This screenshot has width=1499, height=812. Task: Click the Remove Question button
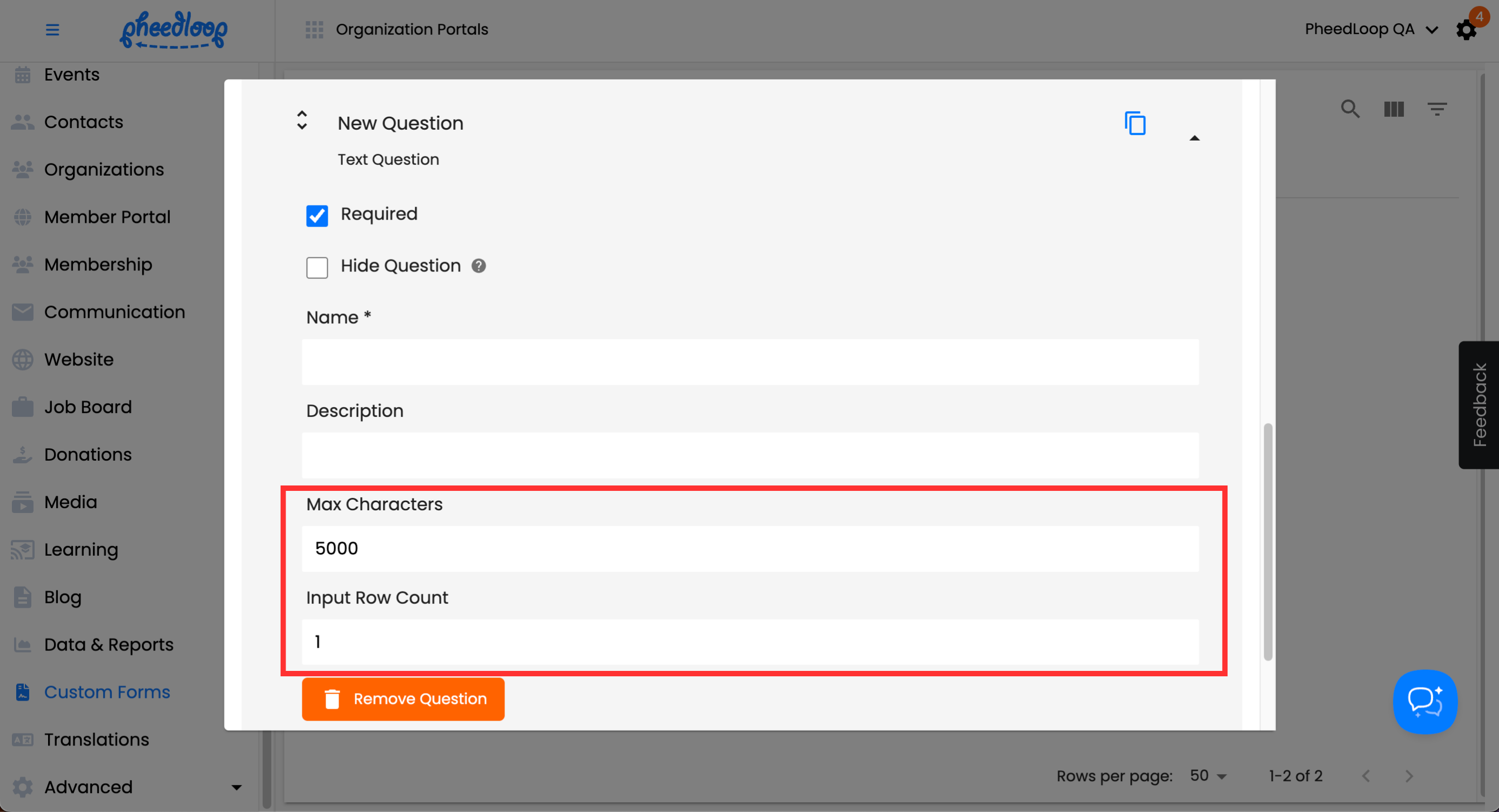pyautogui.click(x=403, y=698)
